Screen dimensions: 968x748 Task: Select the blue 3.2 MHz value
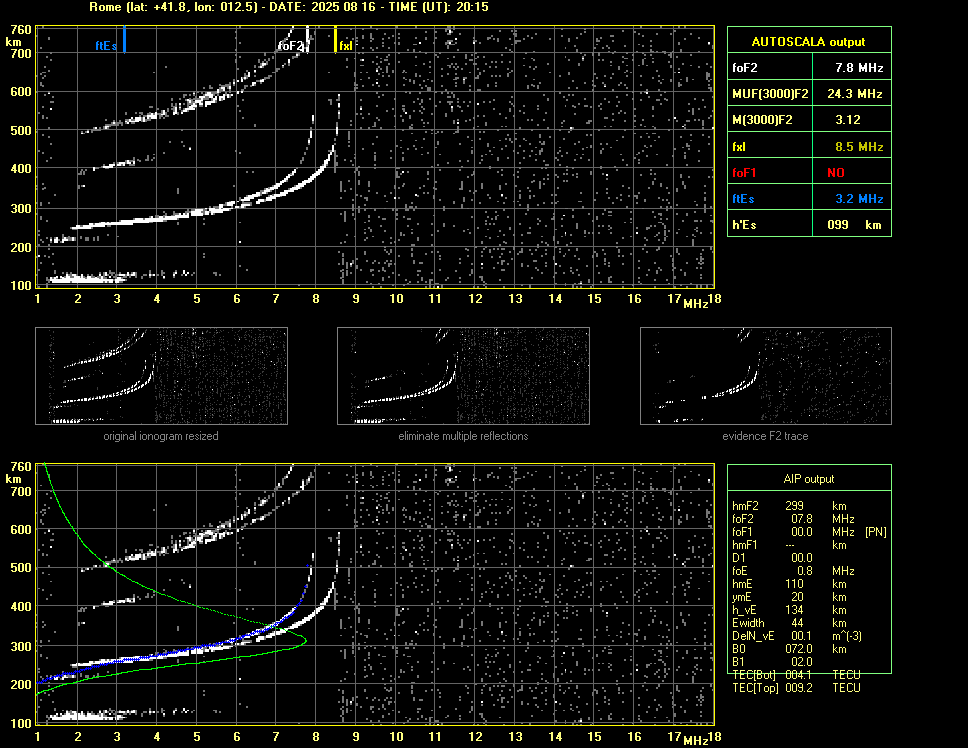point(859,198)
